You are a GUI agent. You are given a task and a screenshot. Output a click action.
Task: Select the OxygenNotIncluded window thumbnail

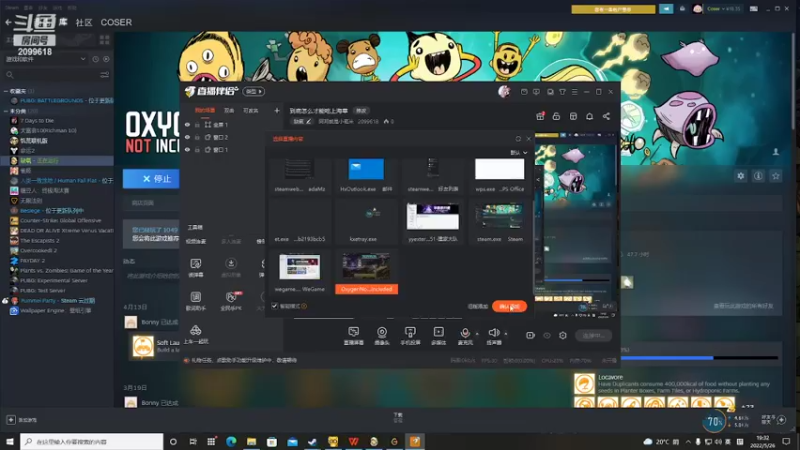[x=366, y=272]
